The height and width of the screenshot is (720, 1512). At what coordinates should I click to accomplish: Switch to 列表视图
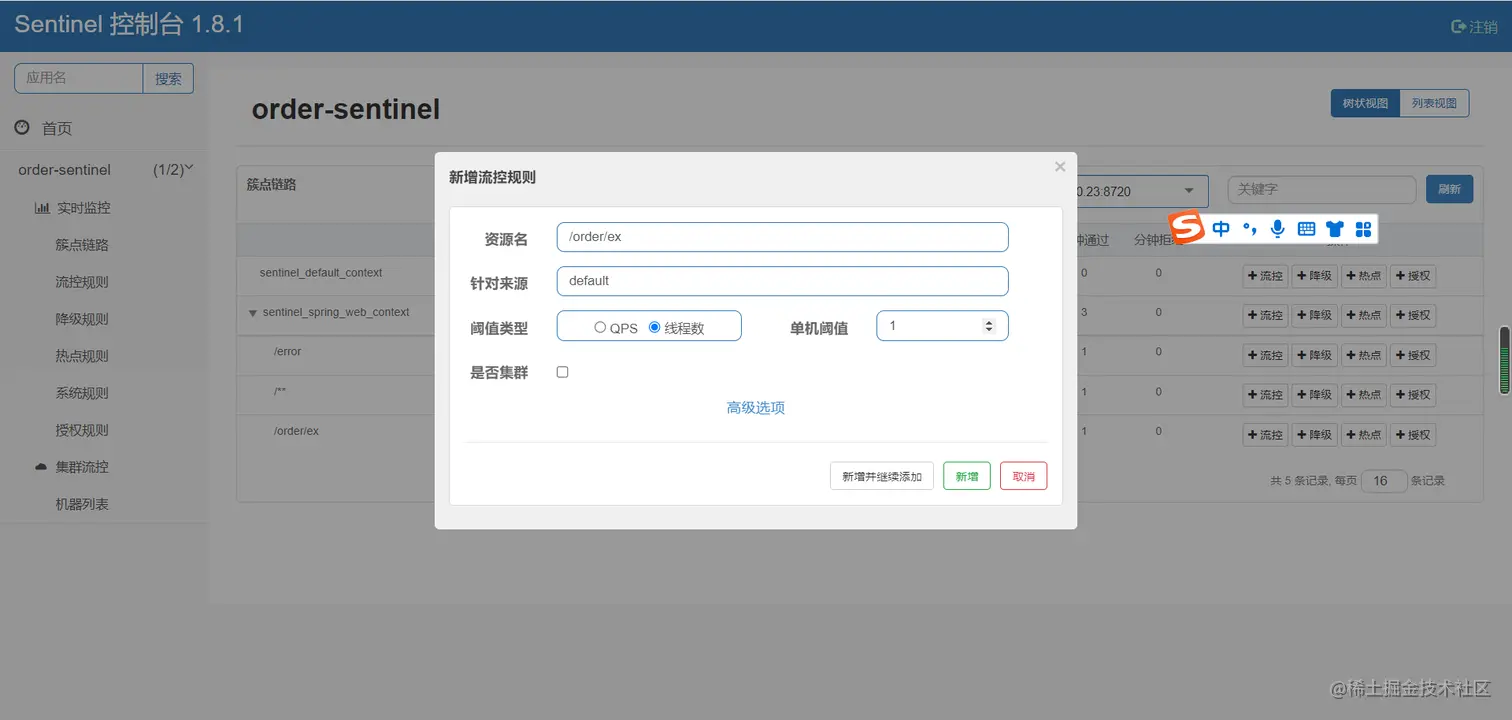pyautogui.click(x=1434, y=103)
